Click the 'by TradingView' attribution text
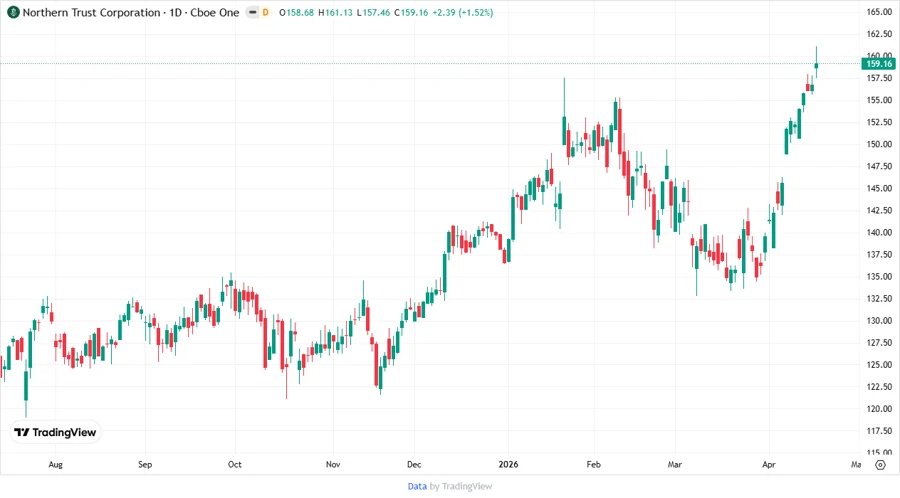This screenshot has width=900, height=498. click(461, 487)
